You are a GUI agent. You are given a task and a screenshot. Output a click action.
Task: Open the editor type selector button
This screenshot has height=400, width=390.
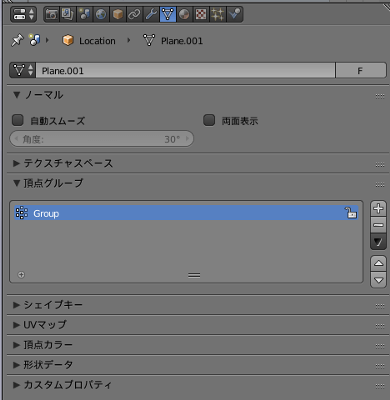tap(23, 14)
